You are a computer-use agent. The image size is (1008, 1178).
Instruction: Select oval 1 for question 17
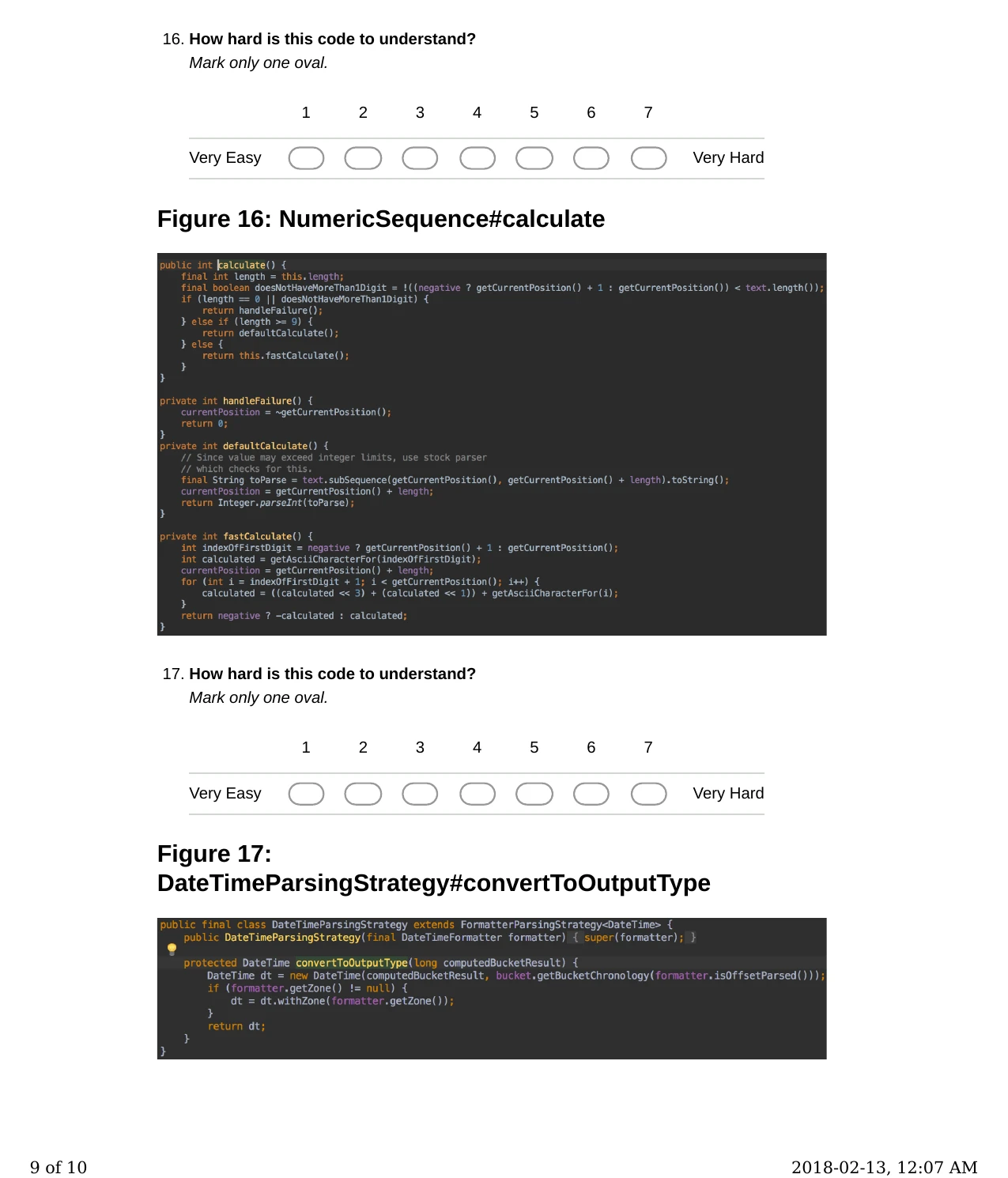coord(306,794)
